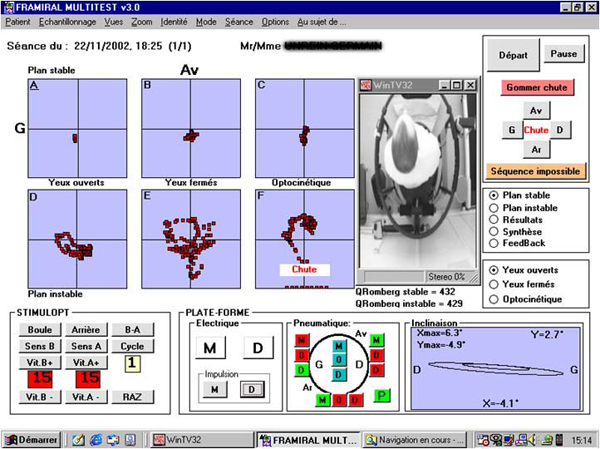Open the Séance menu

coord(239,21)
